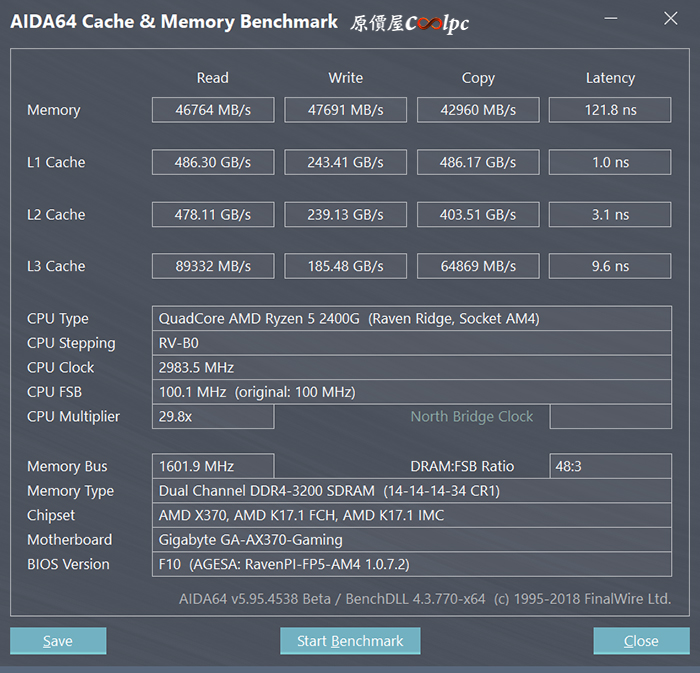The width and height of the screenshot is (700, 673).
Task: Click Motherboard field Gigabyte GA-AX370-Gaming
Action: pos(412,540)
